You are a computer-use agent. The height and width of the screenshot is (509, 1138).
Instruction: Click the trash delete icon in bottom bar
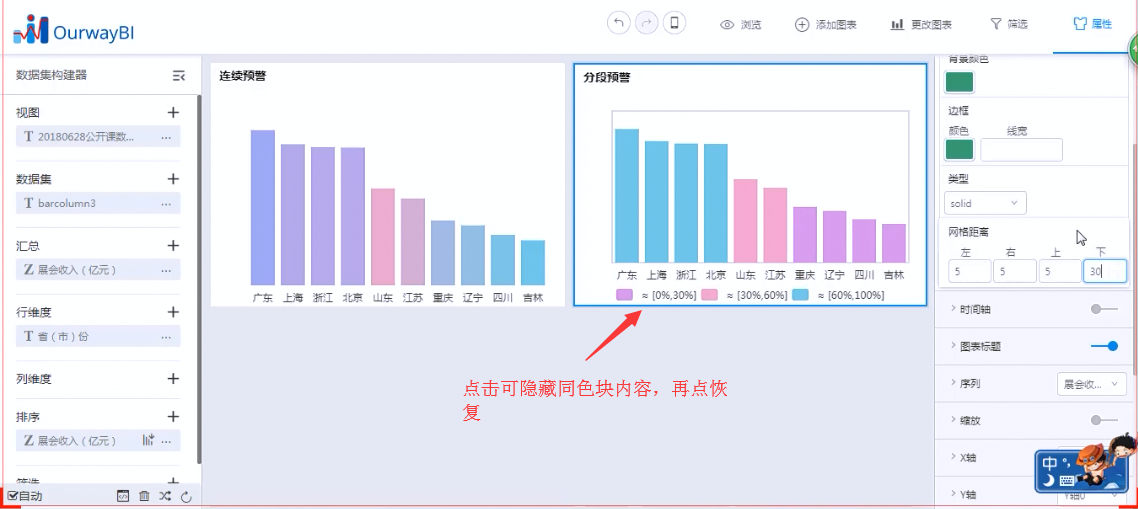pos(144,497)
